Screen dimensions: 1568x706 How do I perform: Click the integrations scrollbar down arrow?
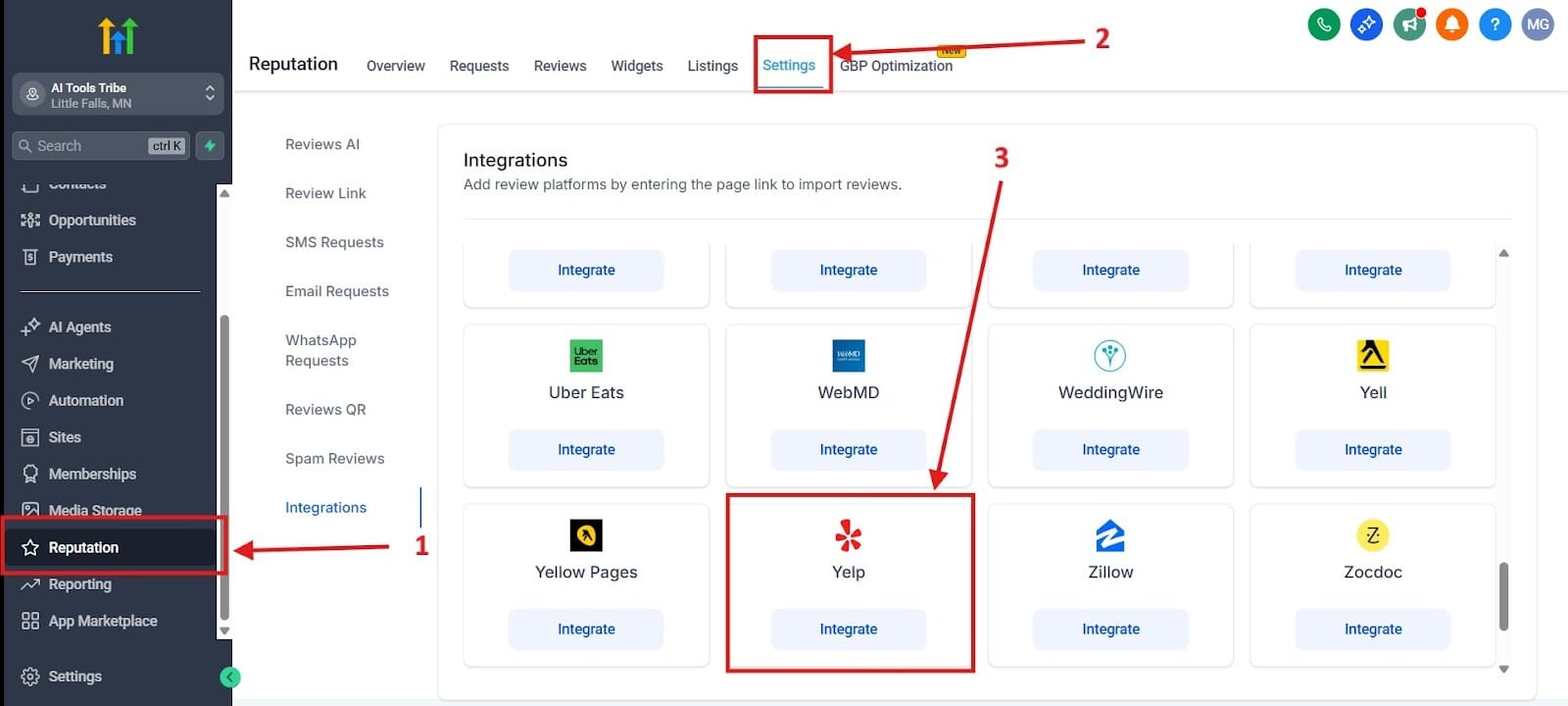click(1503, 670)
